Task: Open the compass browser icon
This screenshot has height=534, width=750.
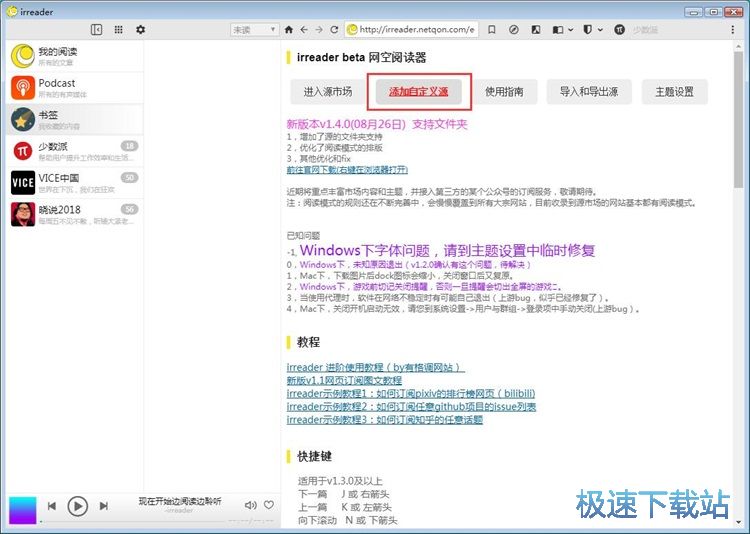Action: (514, 30)
